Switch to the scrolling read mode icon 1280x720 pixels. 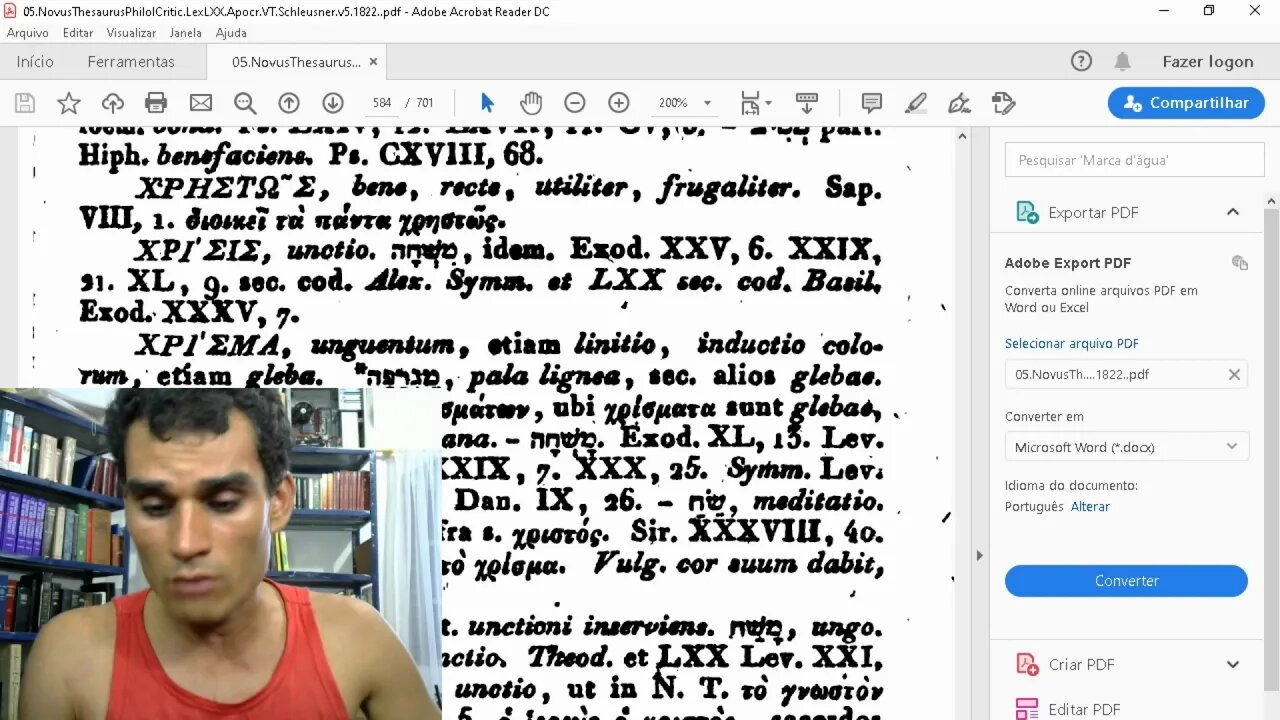click(807, 103)
